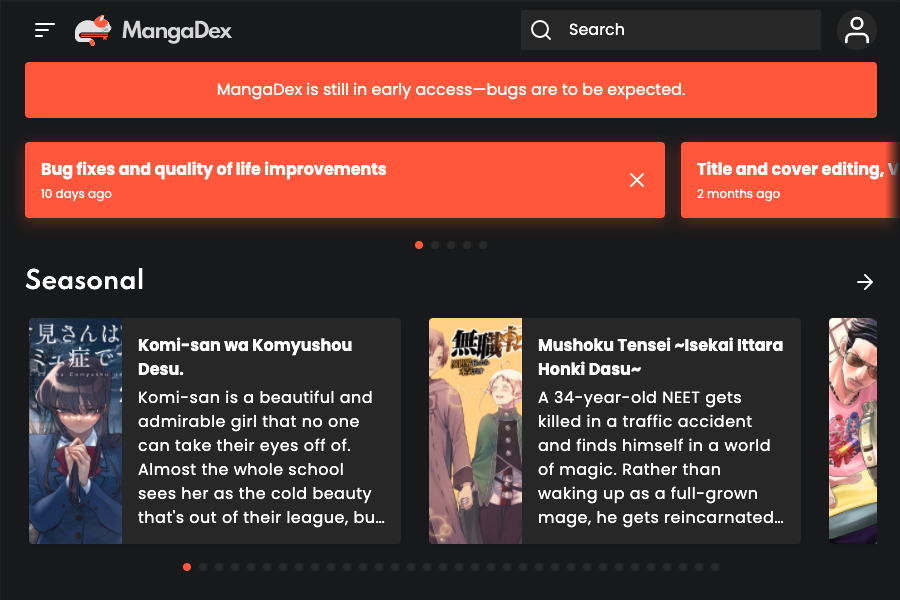
Task: Select second Seasonal carousel dot
Action: point(203,567)
